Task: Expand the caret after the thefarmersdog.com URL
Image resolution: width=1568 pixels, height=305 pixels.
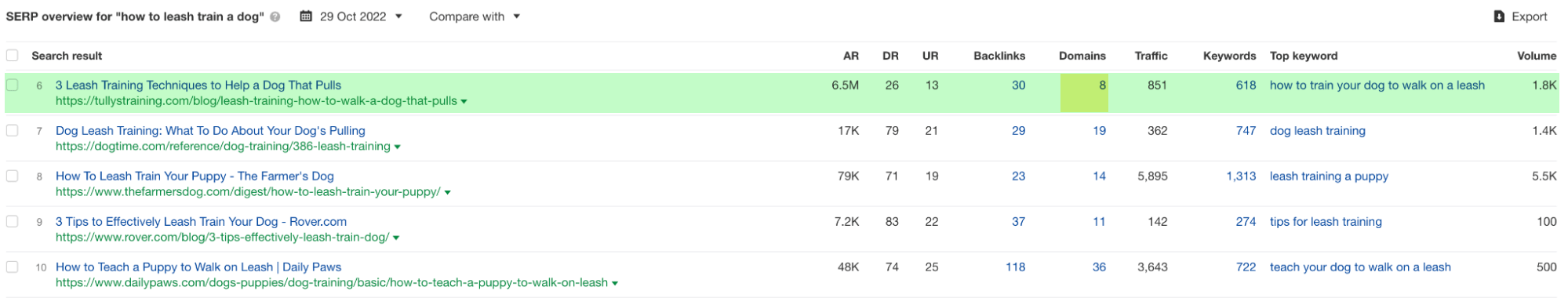Action: tap(447, 193)
